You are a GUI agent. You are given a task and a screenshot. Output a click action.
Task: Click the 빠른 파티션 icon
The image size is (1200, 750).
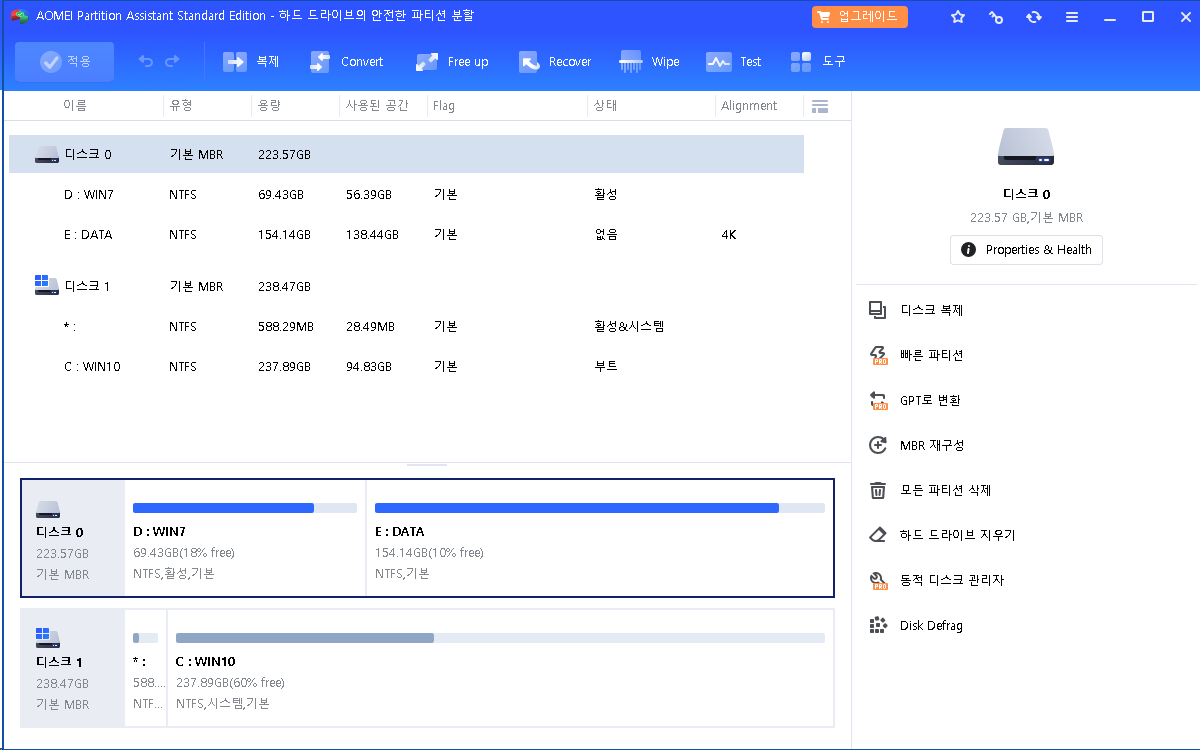pyautogui.click(x=878, y=355)
